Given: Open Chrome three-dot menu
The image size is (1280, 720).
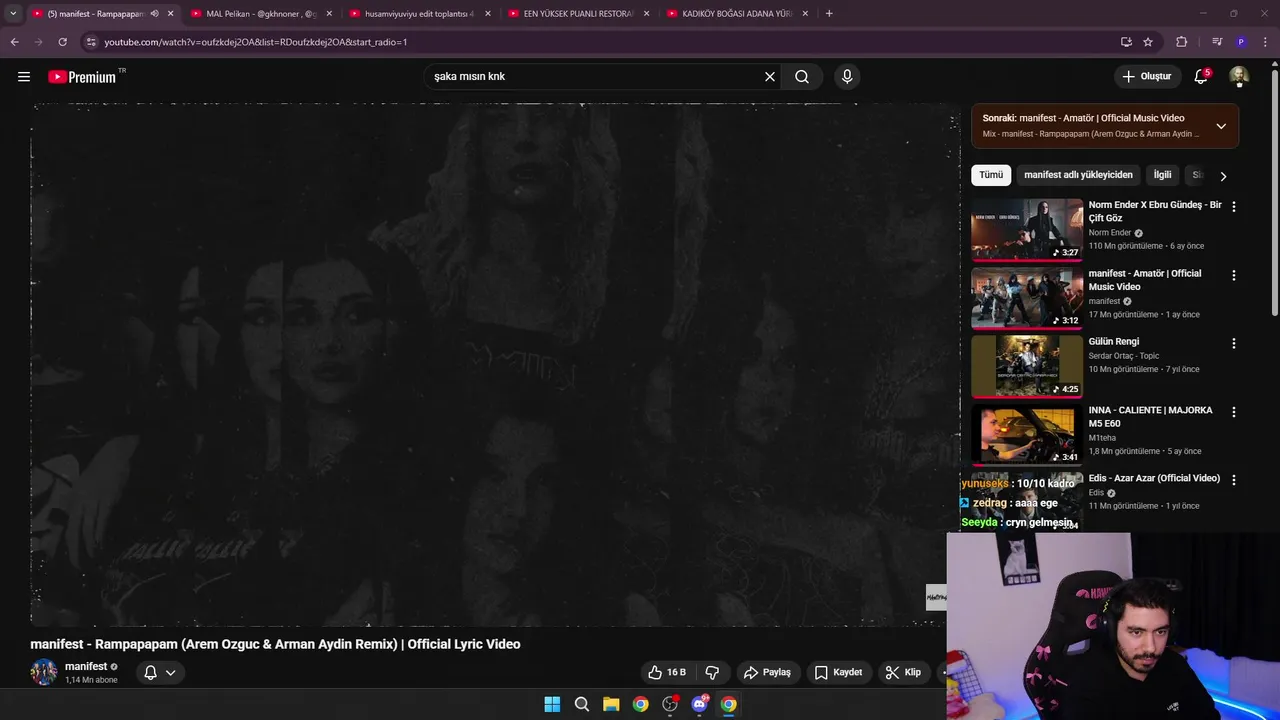Looking at the screenshot, I should click(1265, 42).
